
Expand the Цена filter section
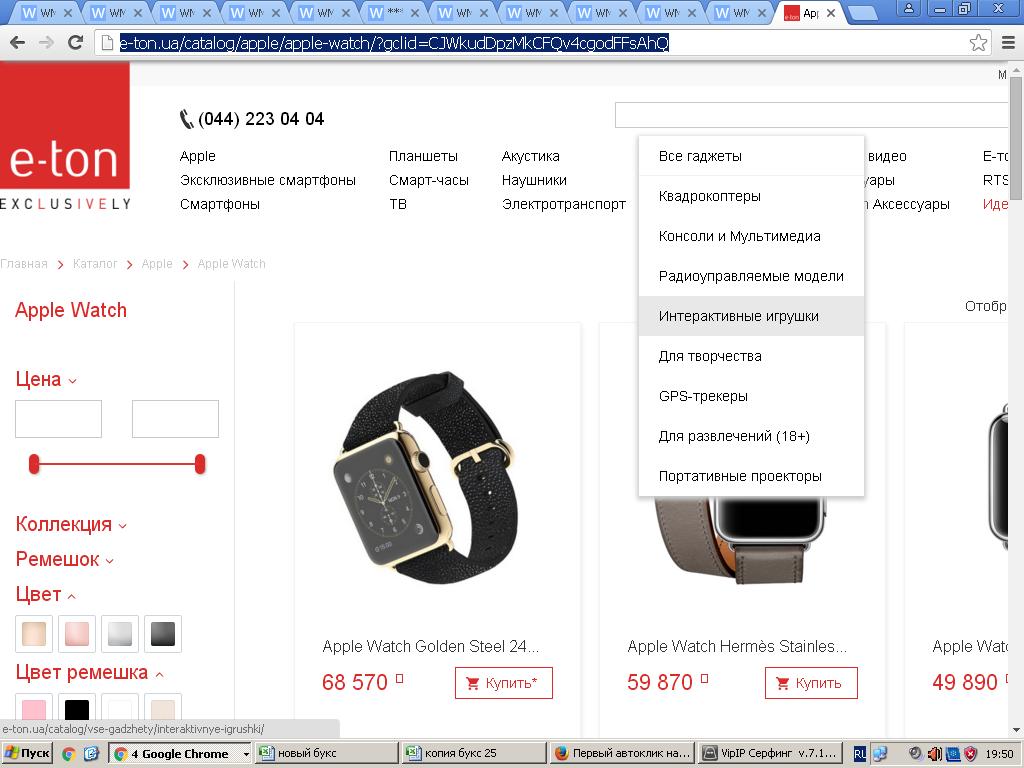pyautogui.click(x=46, y=379)
